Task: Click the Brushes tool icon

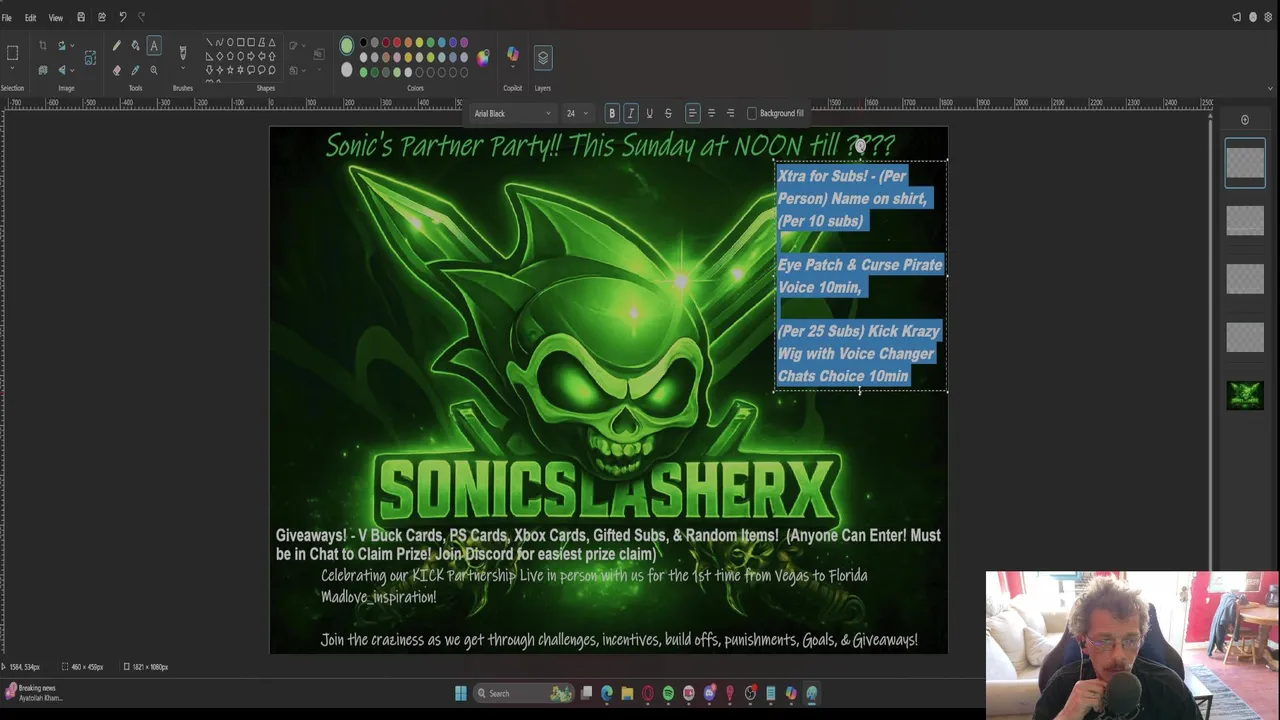Action: pyautogui.click(x=183, y=52)
